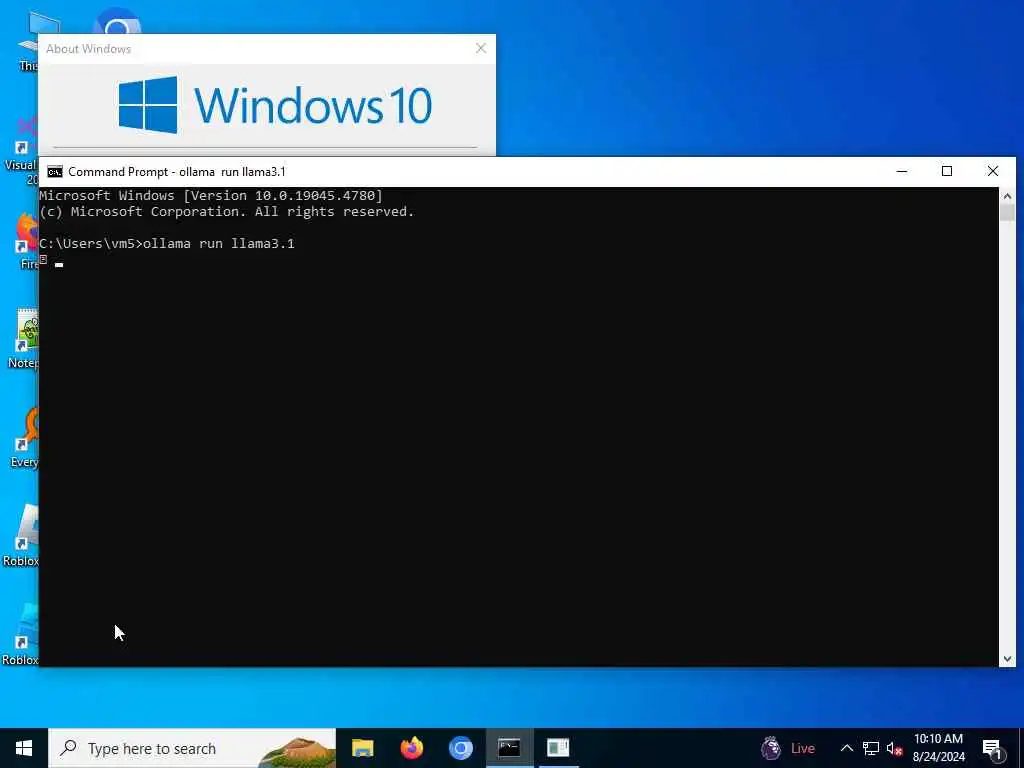Click the About Windows title text
This screenshot has height=768, width=1024.
pyautogui.click(x=89, y=49)
